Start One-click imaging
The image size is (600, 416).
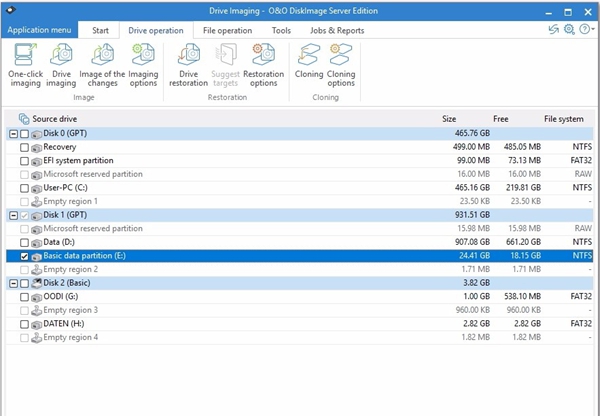click(x=25, y=65)
